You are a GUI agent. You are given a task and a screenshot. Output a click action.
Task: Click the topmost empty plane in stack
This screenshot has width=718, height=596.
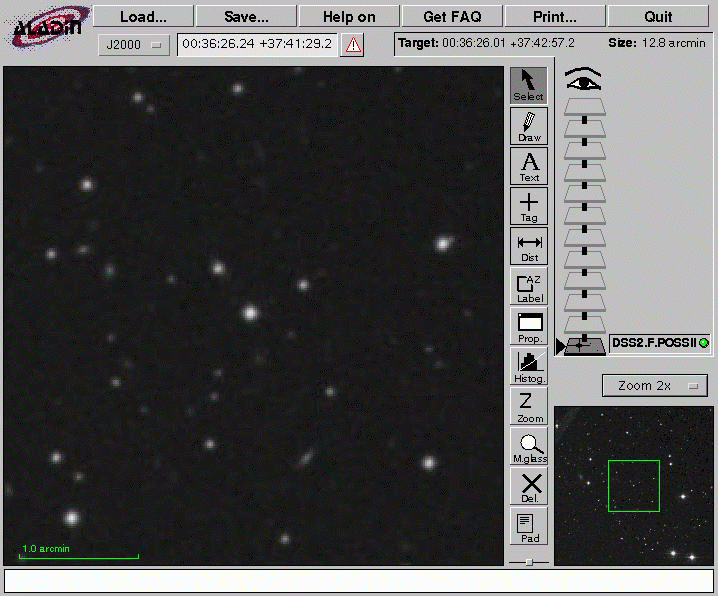point(584,106)
